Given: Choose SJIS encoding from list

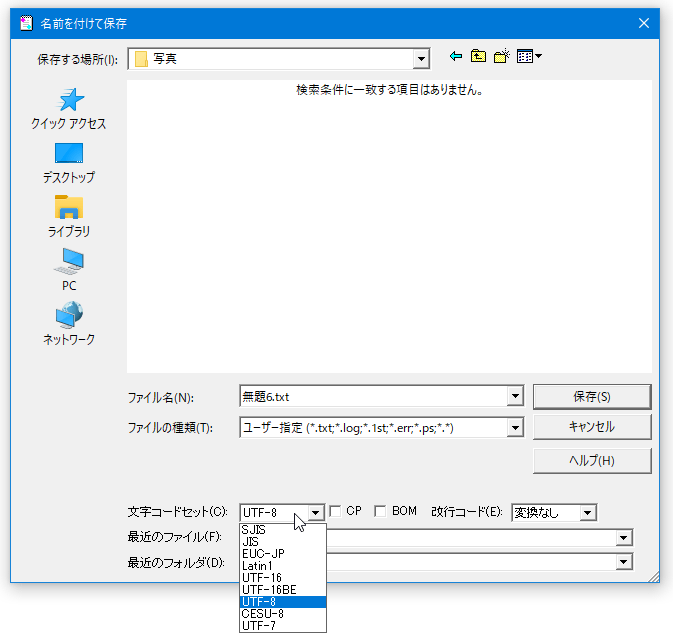Looking at the screenshot, I should (x=282, y=530).
